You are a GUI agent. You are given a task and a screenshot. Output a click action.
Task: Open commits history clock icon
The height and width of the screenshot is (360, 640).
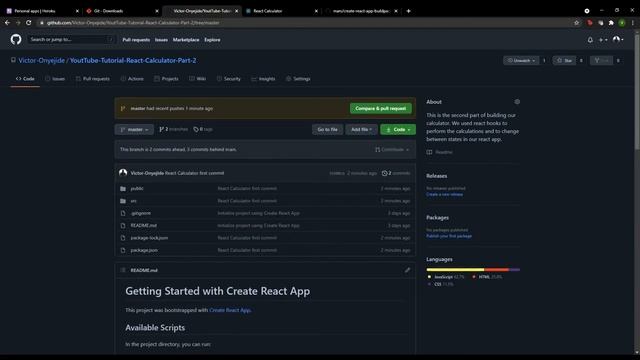[384, 173]
